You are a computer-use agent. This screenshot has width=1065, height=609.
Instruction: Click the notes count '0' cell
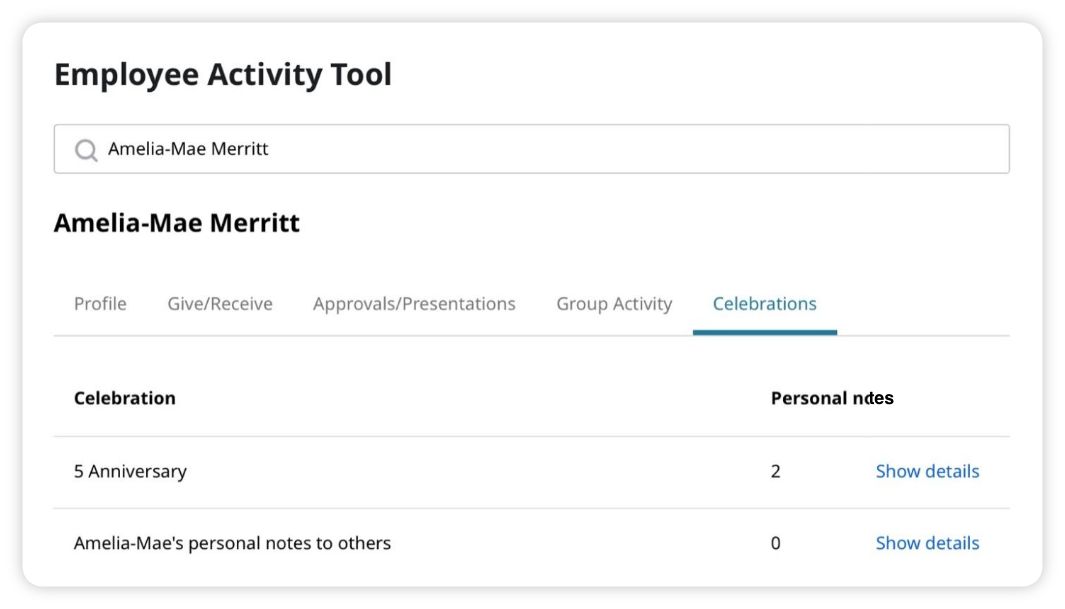(x=776, y=543)
